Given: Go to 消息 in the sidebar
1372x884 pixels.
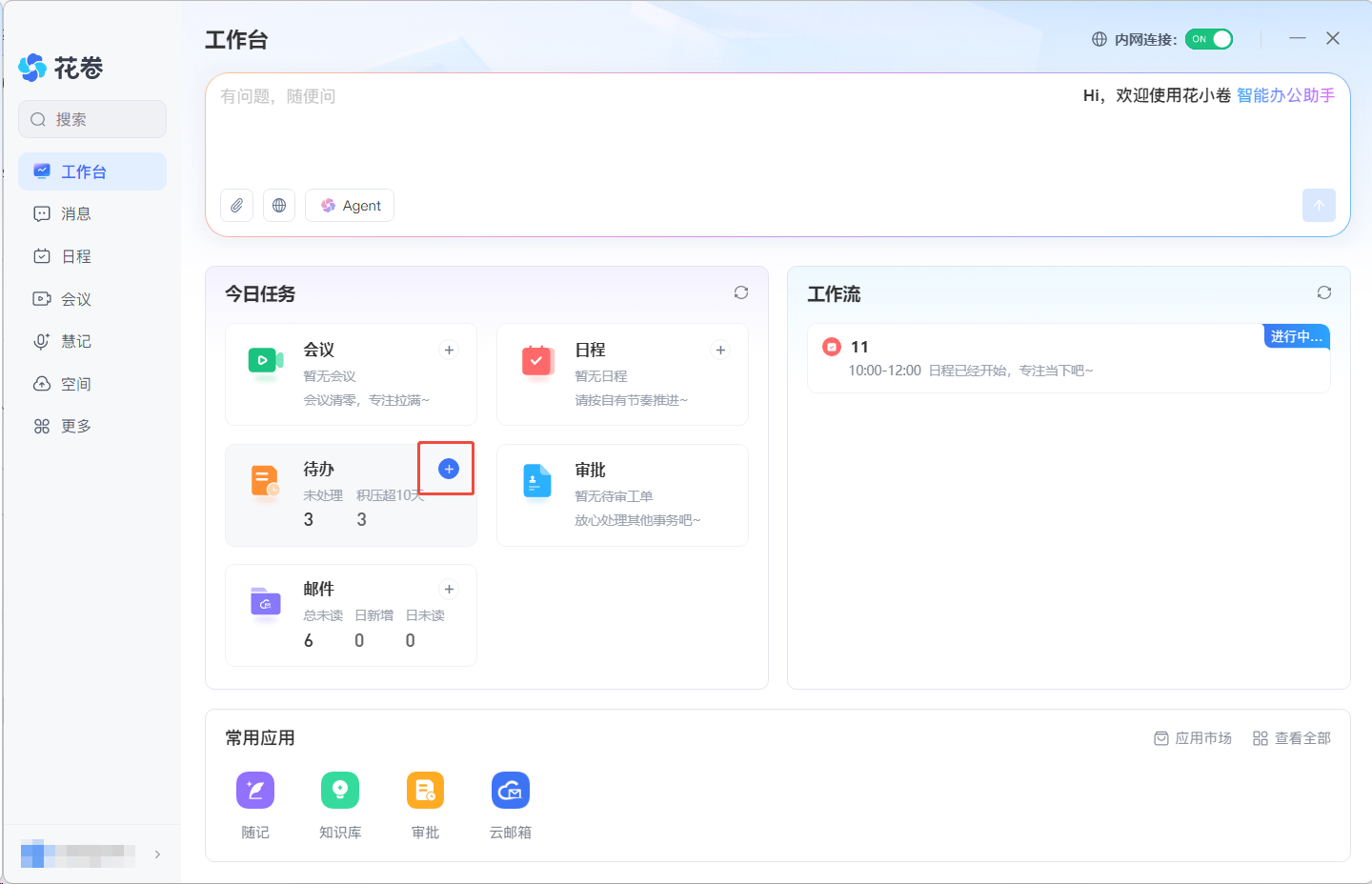Looking at the screenshot, I should 92,214.
